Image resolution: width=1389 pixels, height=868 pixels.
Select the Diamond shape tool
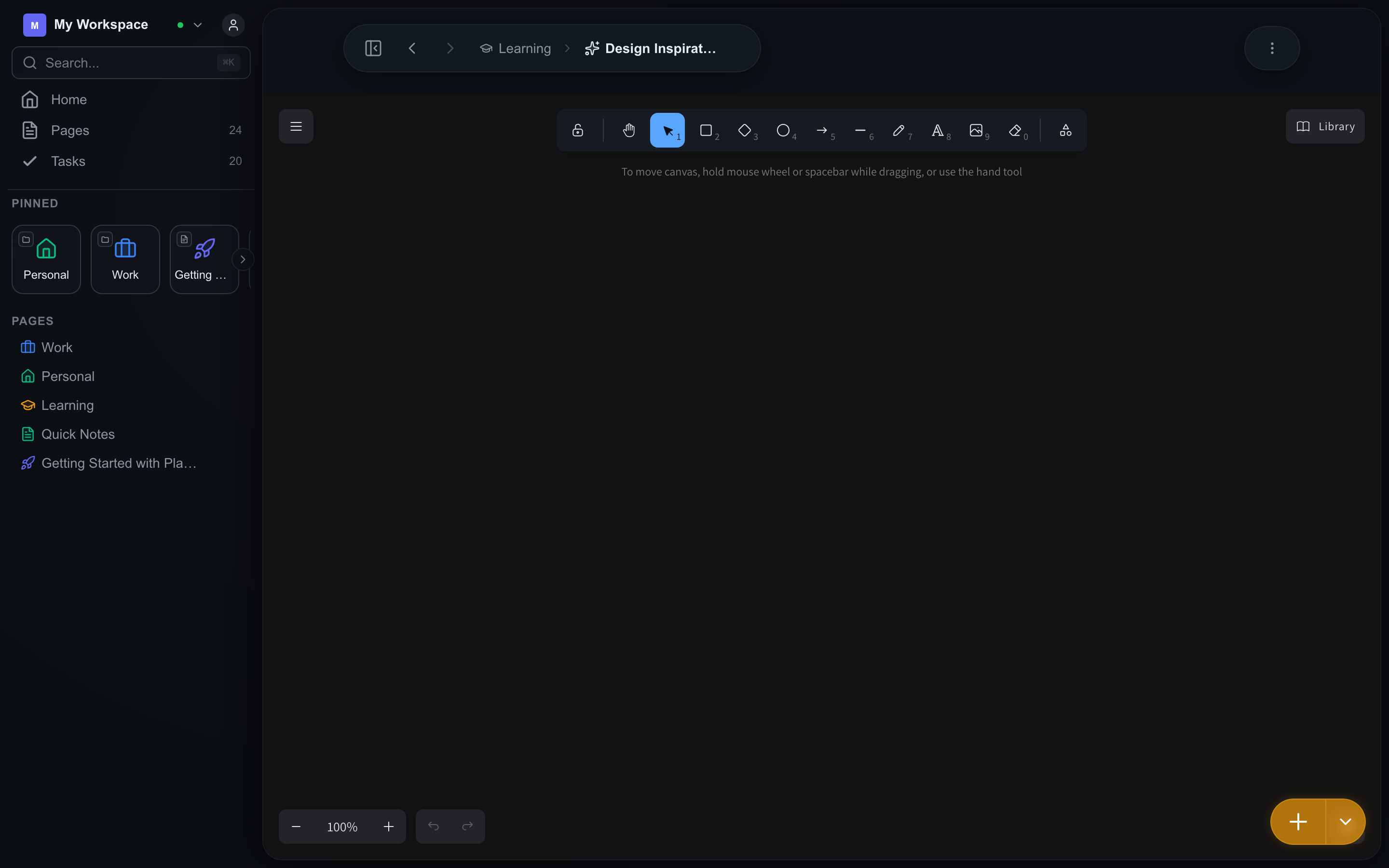(x=745, y=130)
